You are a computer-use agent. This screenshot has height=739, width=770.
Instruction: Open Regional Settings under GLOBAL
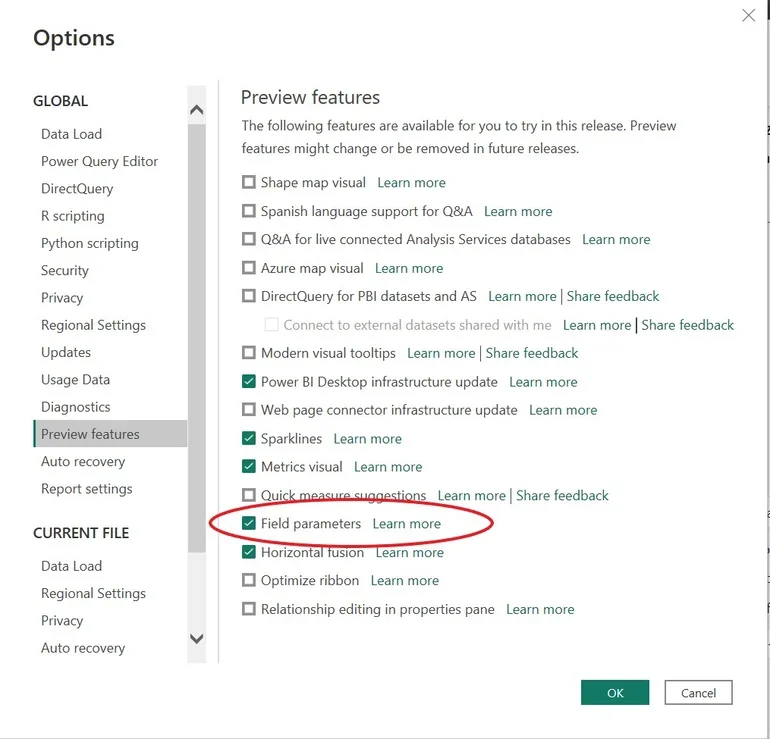pos(93,325)
